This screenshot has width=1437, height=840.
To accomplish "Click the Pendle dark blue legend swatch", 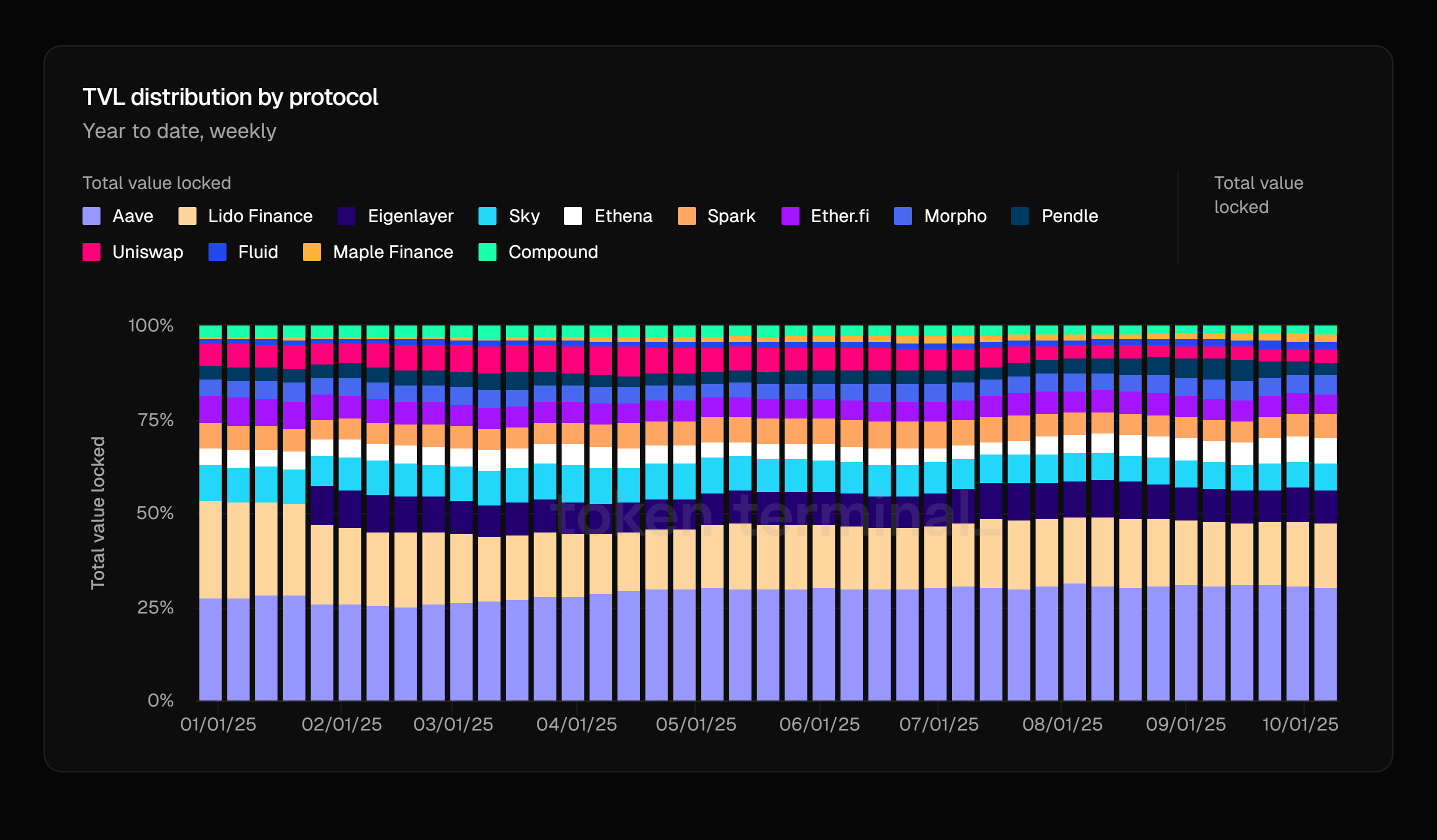I will [x=1020, y=216].
